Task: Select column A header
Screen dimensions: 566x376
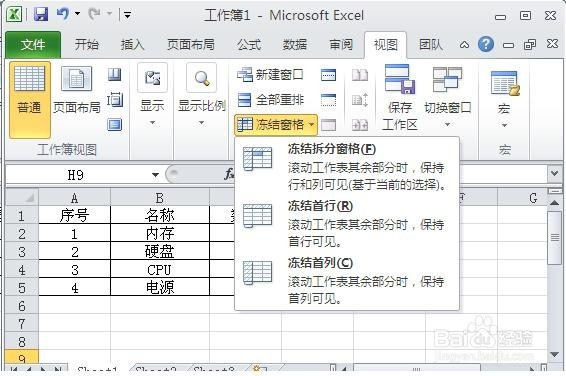Action: (x=74, y=198)
